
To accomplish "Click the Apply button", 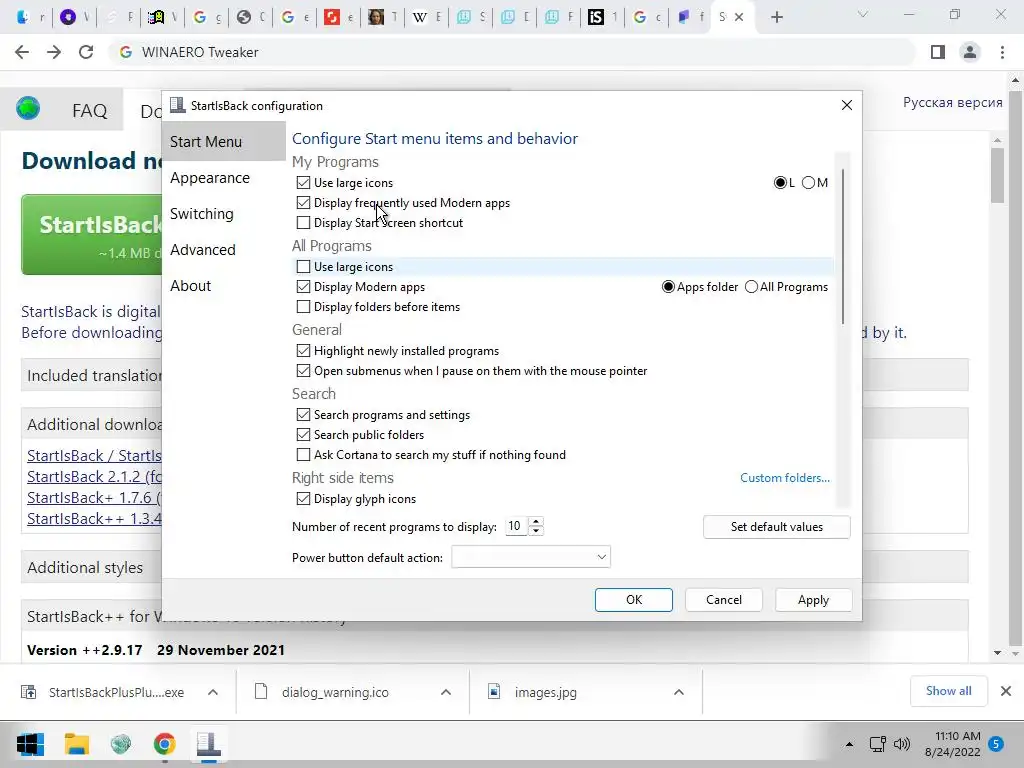I will [813, 600].
